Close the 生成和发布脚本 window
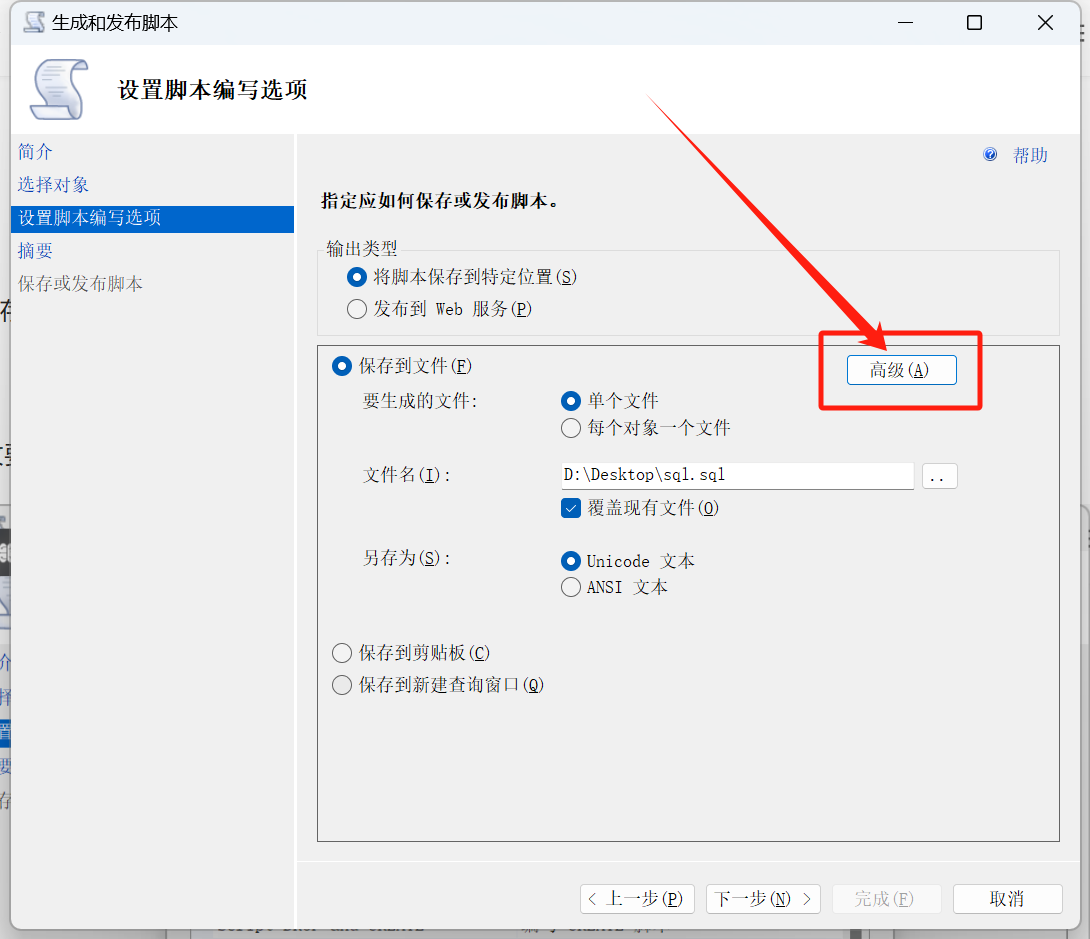The height and width of the screenshot is (939, 1090). pyautogui.click(x=1045, y=23)
